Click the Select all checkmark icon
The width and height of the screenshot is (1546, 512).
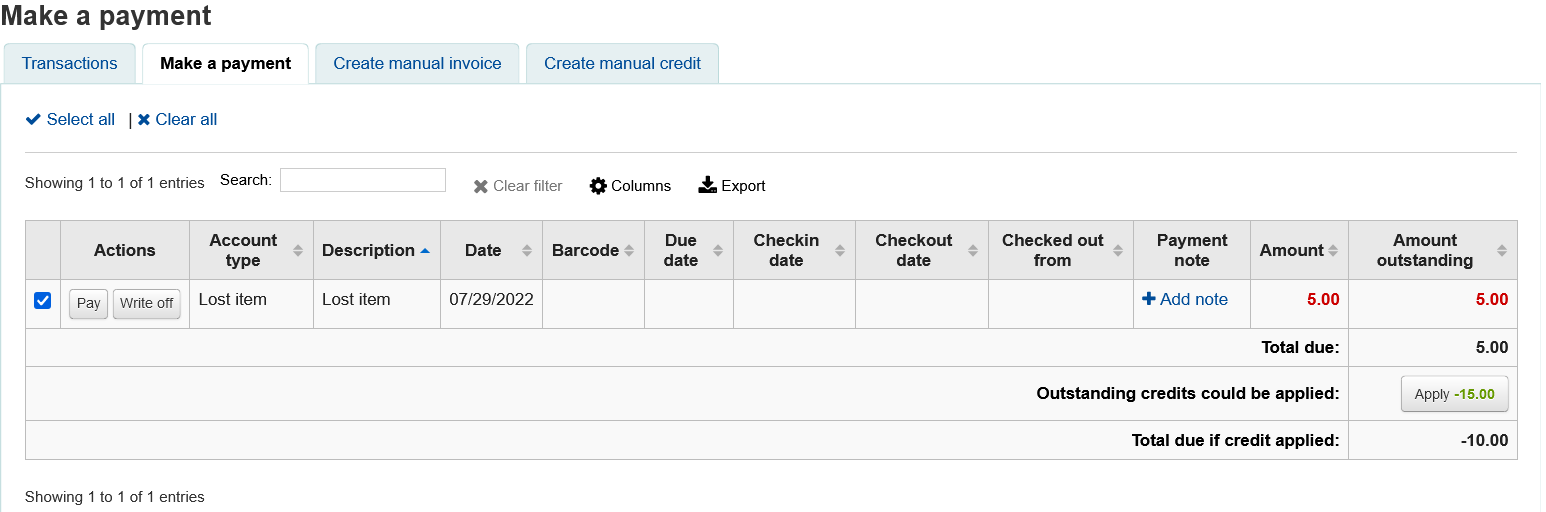point(33,120)
